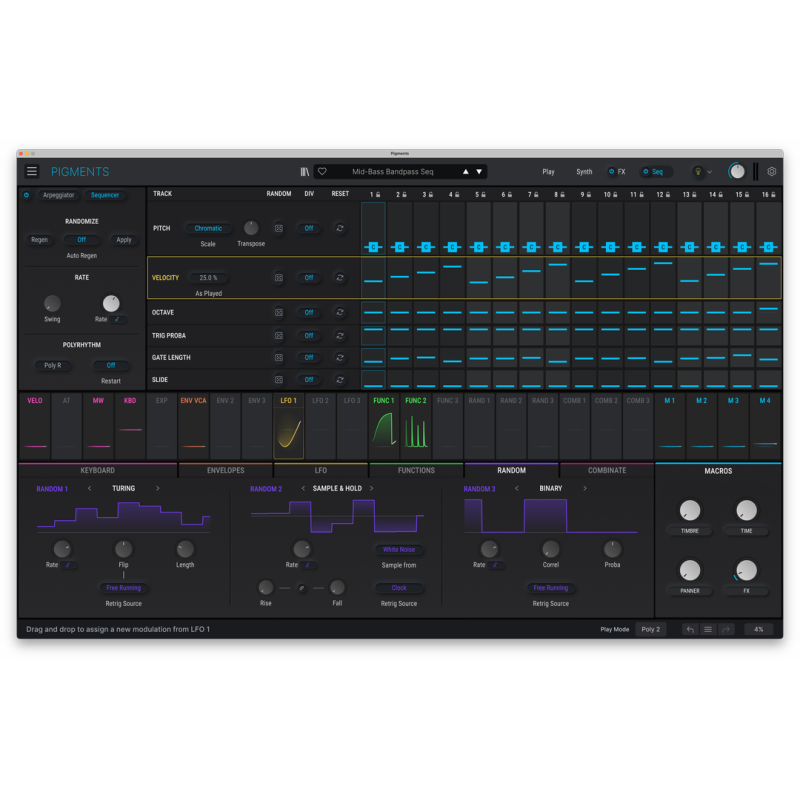Open the hamburger main menu
The height and width of the screenshot is (800, 800).
(x=32, y=171)
